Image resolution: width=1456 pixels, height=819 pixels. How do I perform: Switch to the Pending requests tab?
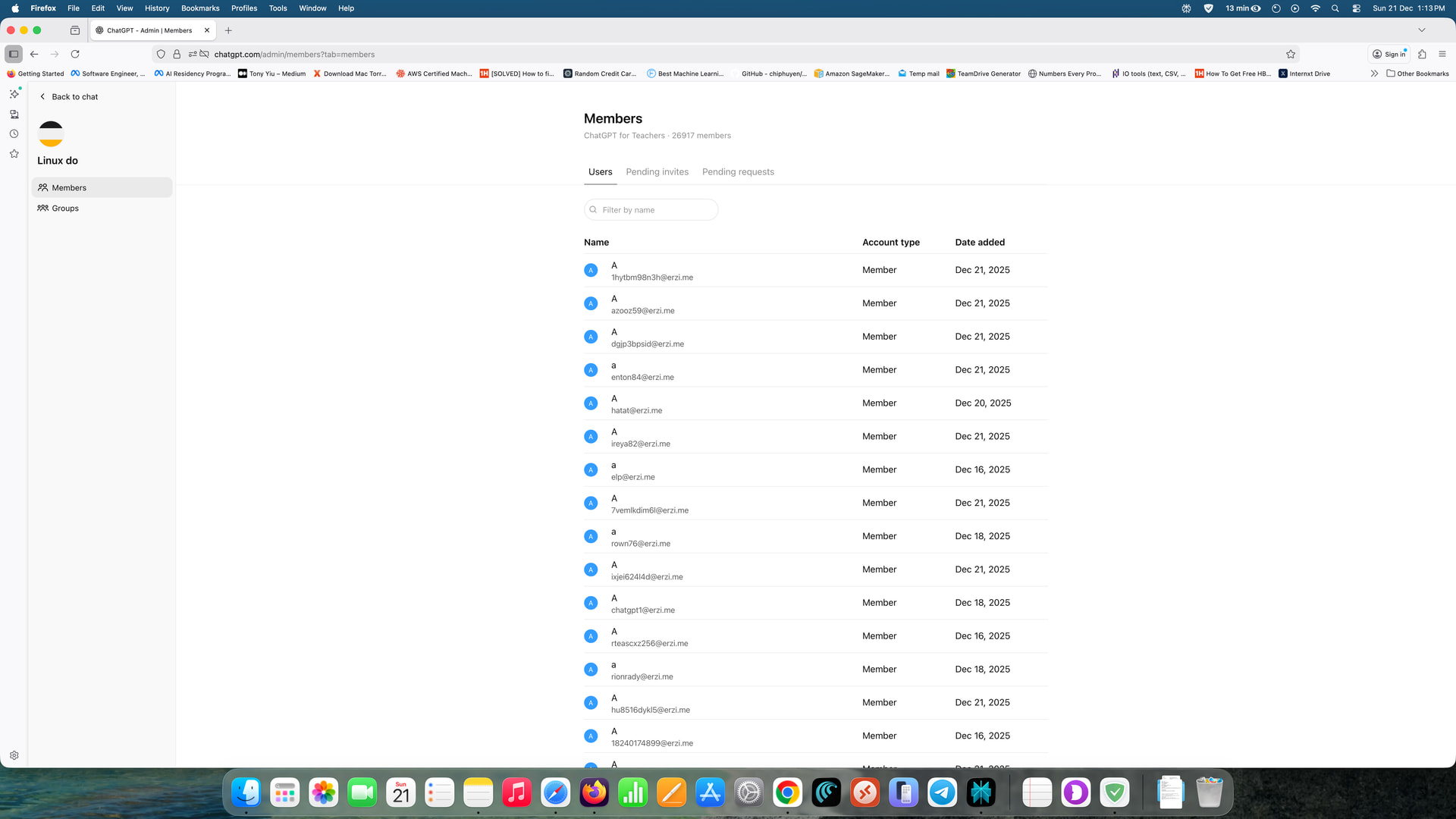[738, 171]
